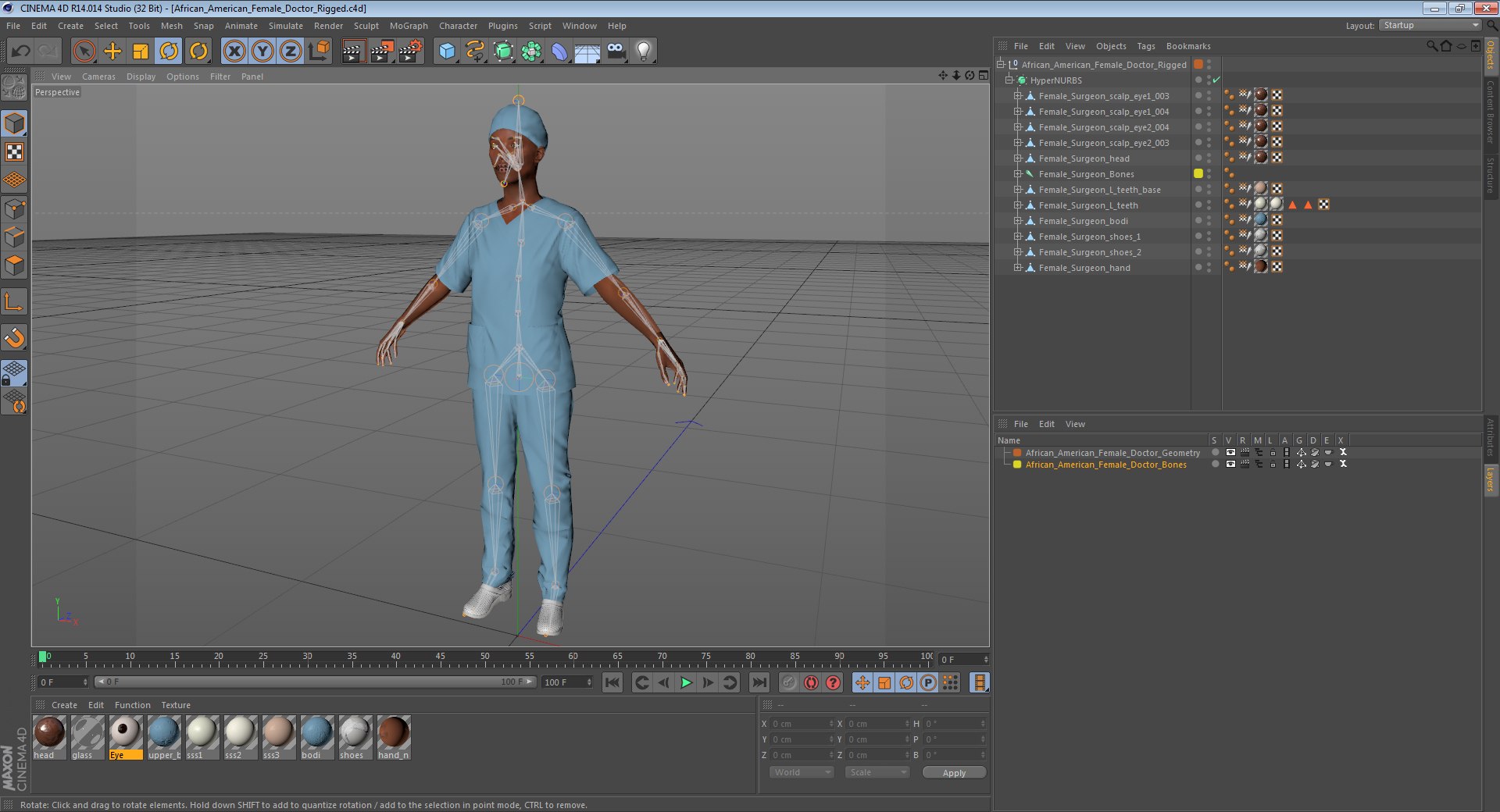Open material manager Texture menu

click(x=176, y=705)
